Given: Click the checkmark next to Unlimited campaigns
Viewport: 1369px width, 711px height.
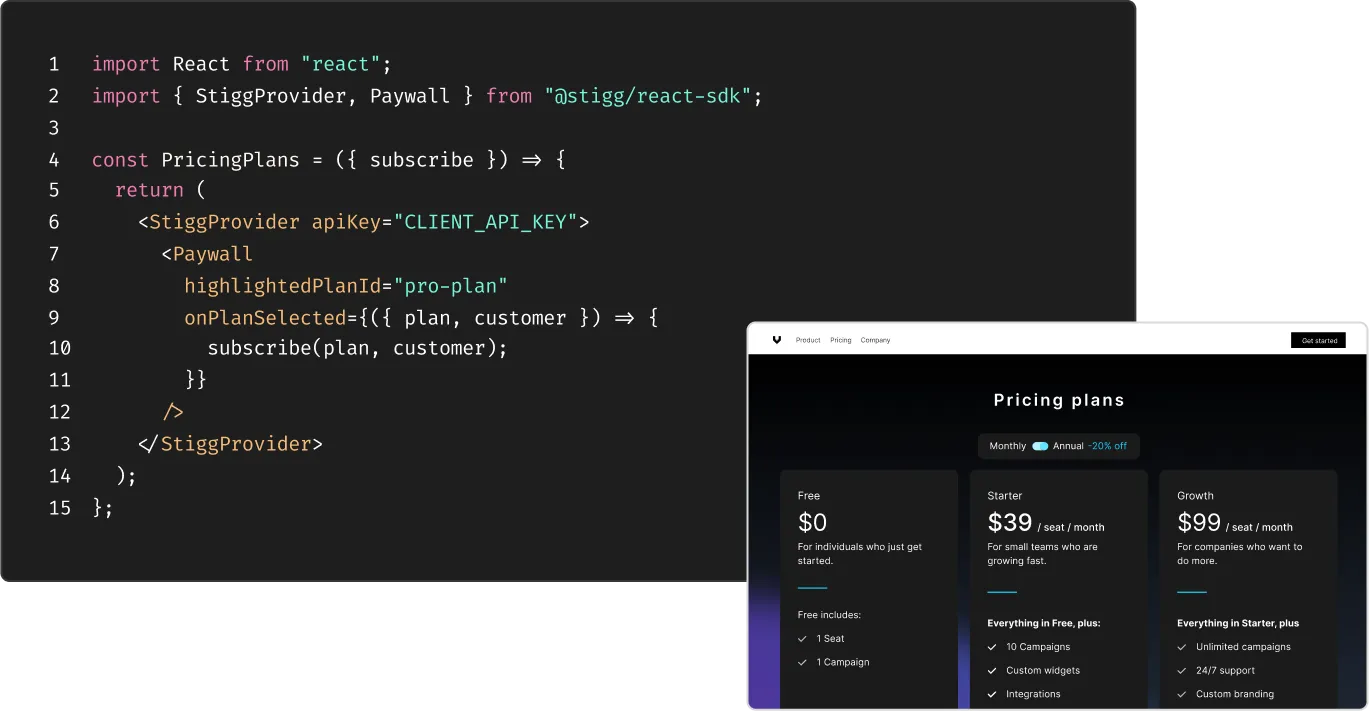Looking at the screenshot, I should [1182, 647].
